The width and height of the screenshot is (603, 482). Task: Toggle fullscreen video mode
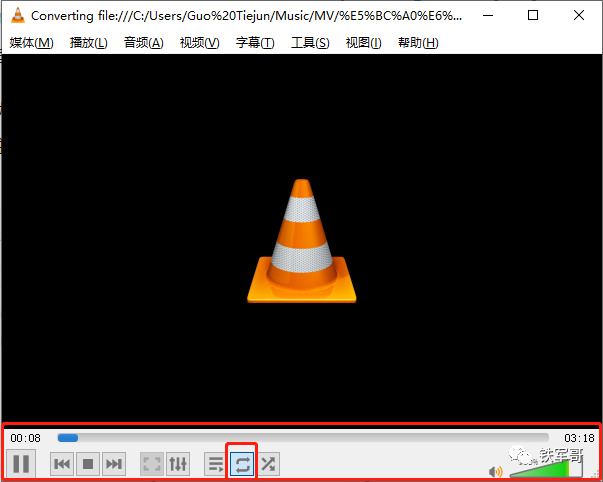pyautogui.click(x=152, y=464)
